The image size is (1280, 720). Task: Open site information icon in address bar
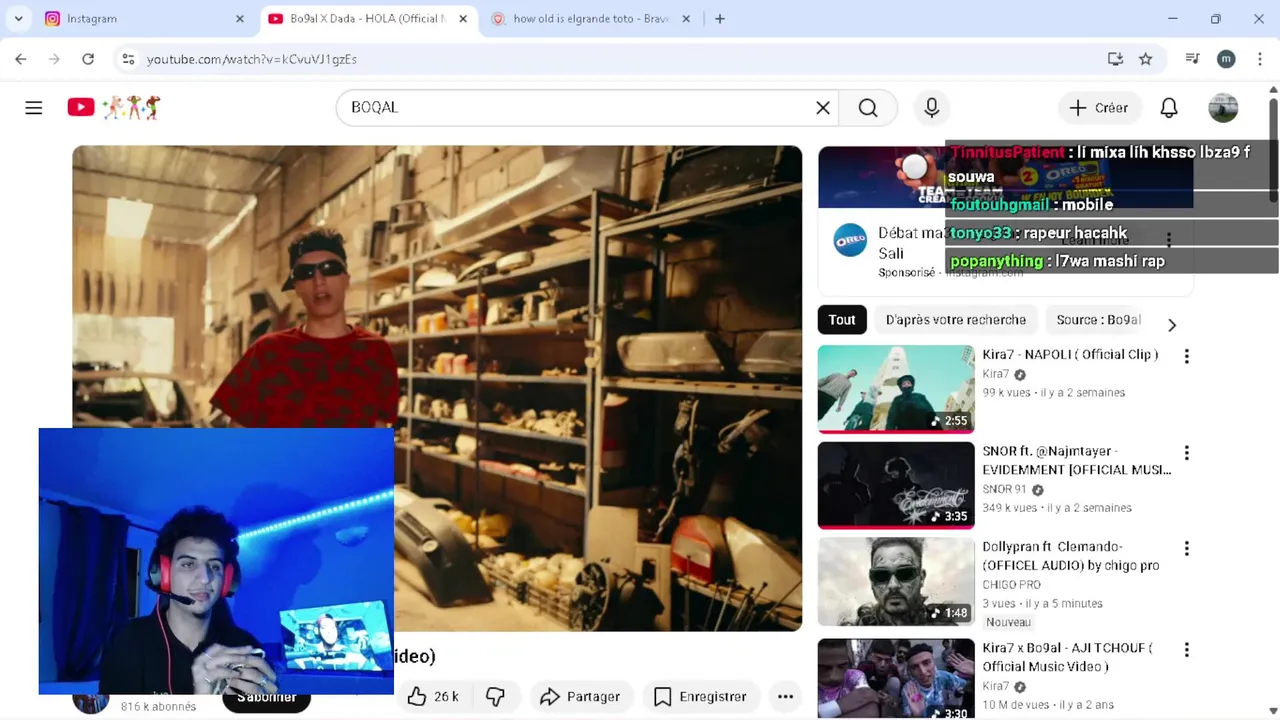[x=128, y=59]
